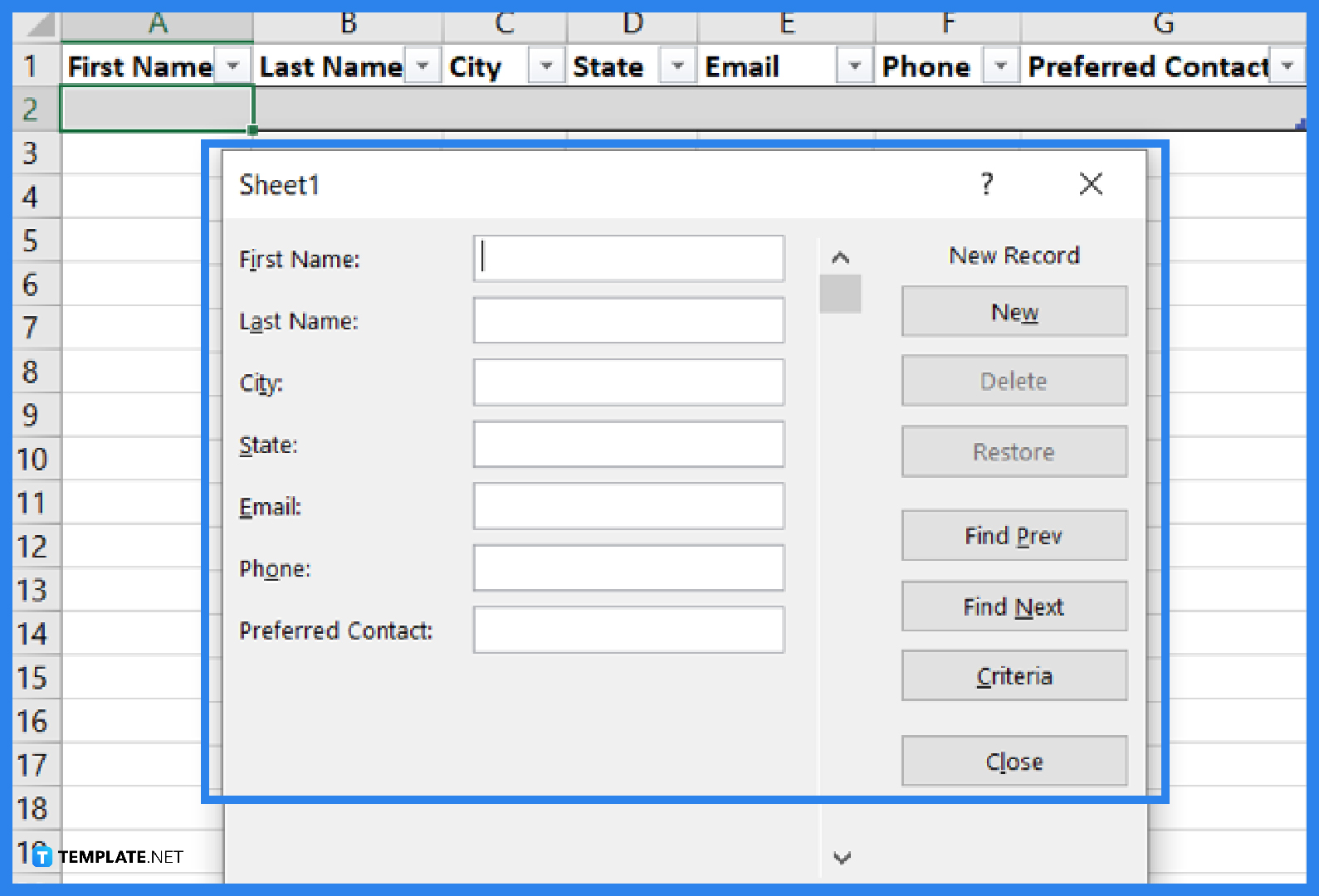Focus the Last Name input field
1319x896 pixels.
pyautogui.click(x=628, y=320)
